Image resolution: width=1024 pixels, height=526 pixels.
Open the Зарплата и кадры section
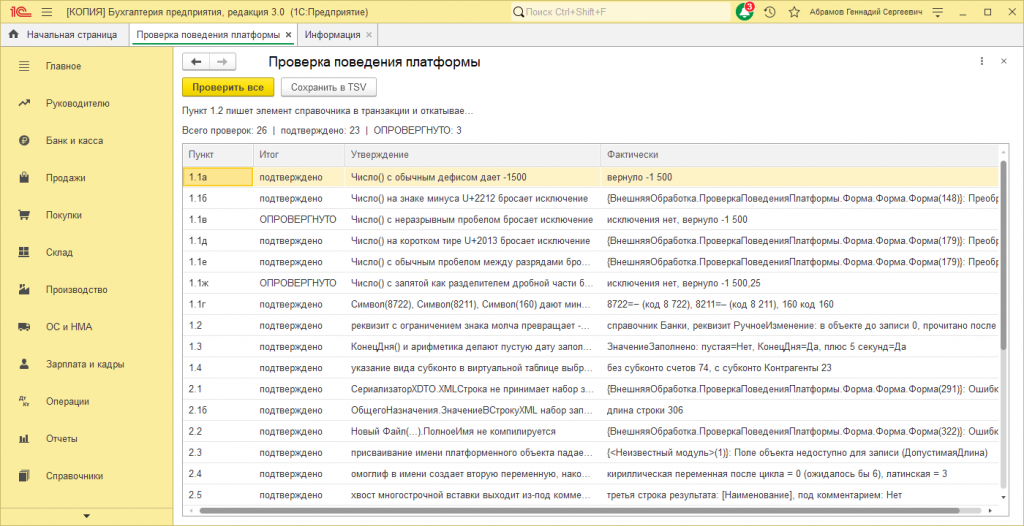click(86, 364)
